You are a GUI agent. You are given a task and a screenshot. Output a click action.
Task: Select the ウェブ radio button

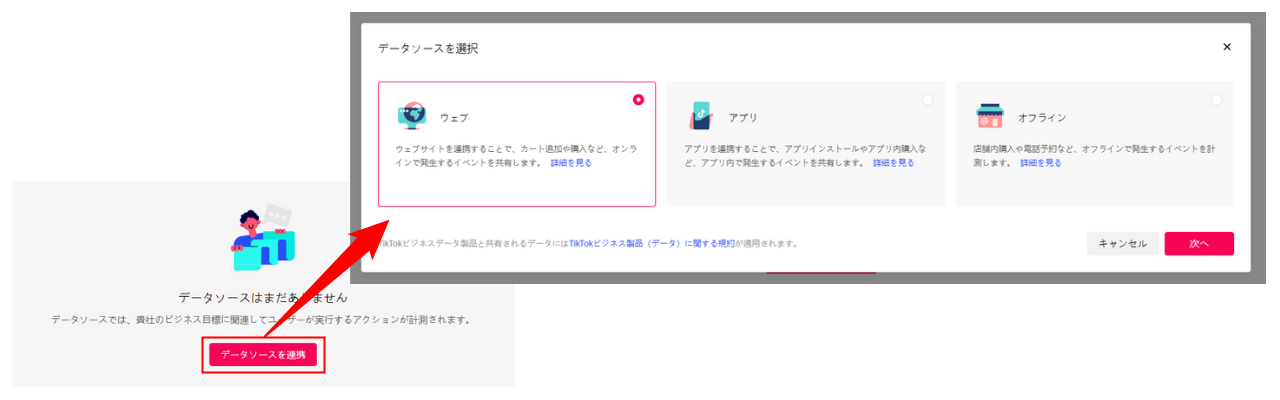[638, 99]
